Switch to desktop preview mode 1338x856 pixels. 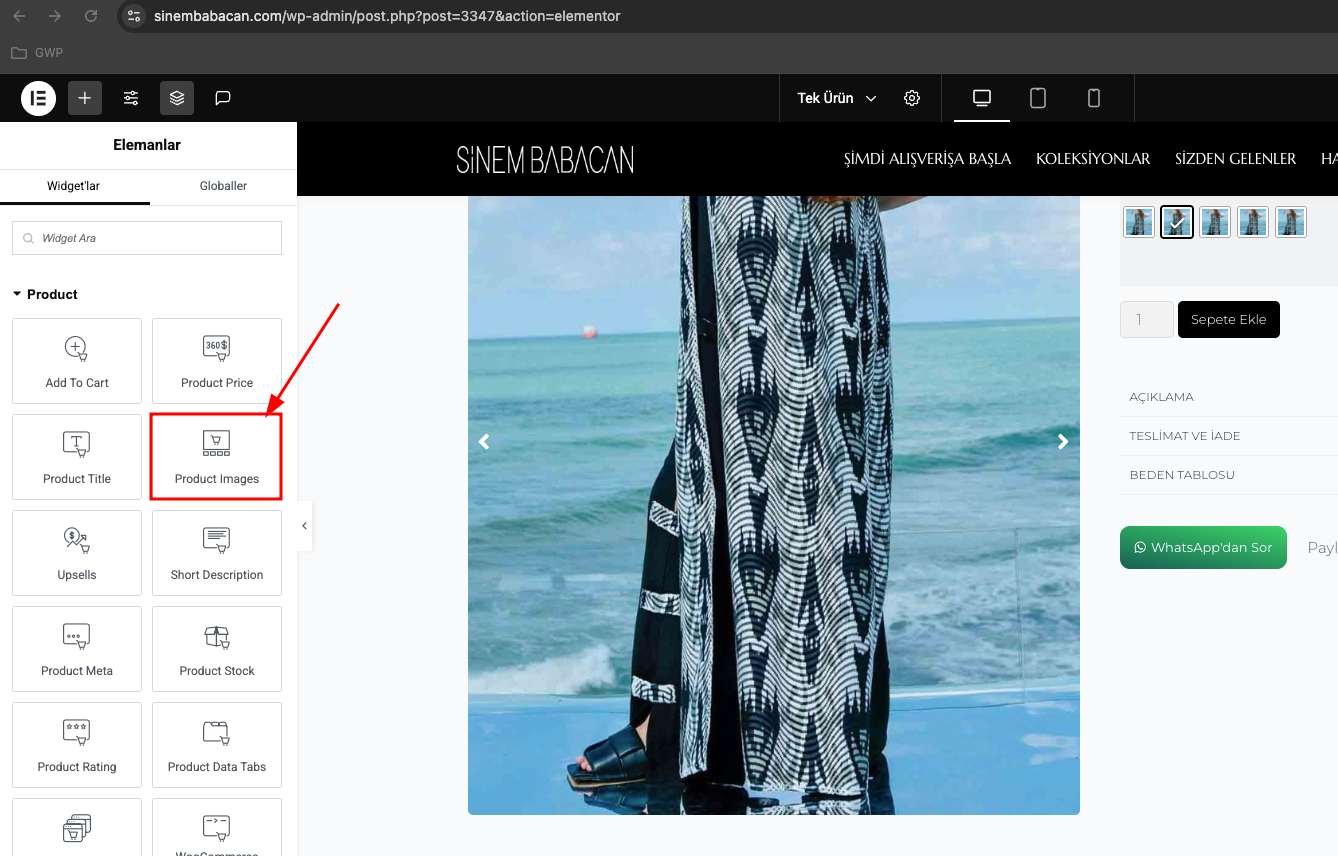[982, 98]
